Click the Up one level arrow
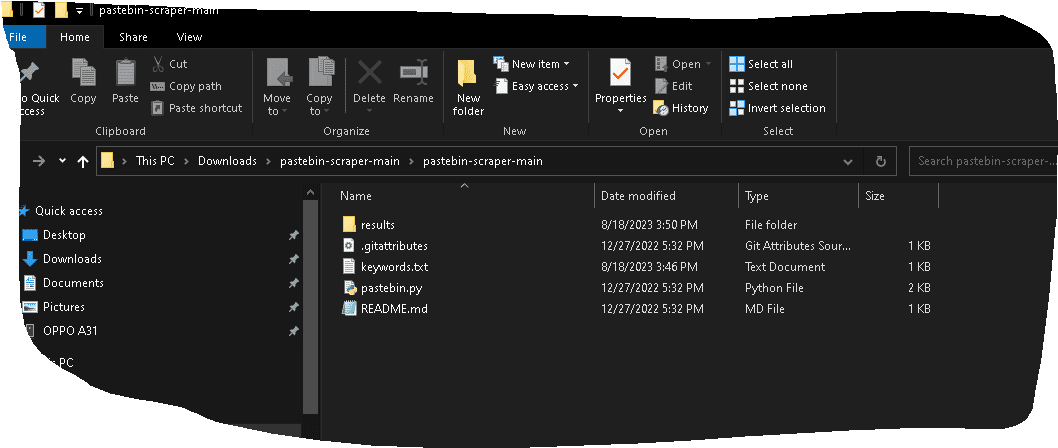 (82, 161)
